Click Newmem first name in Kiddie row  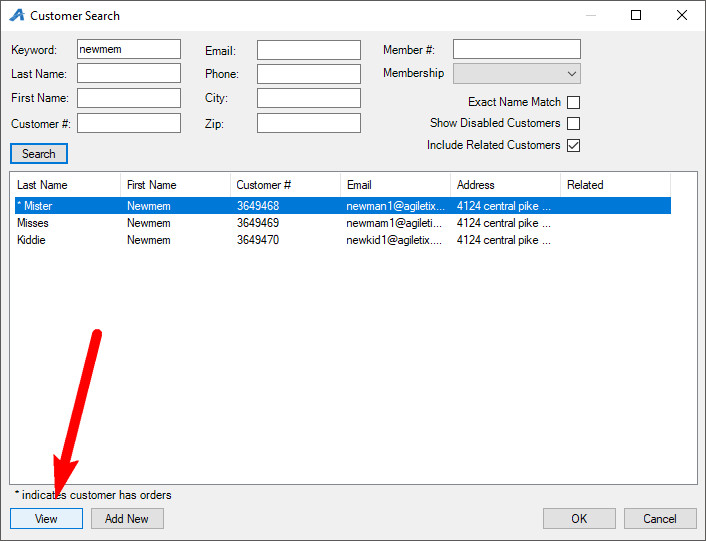[149, 240]
